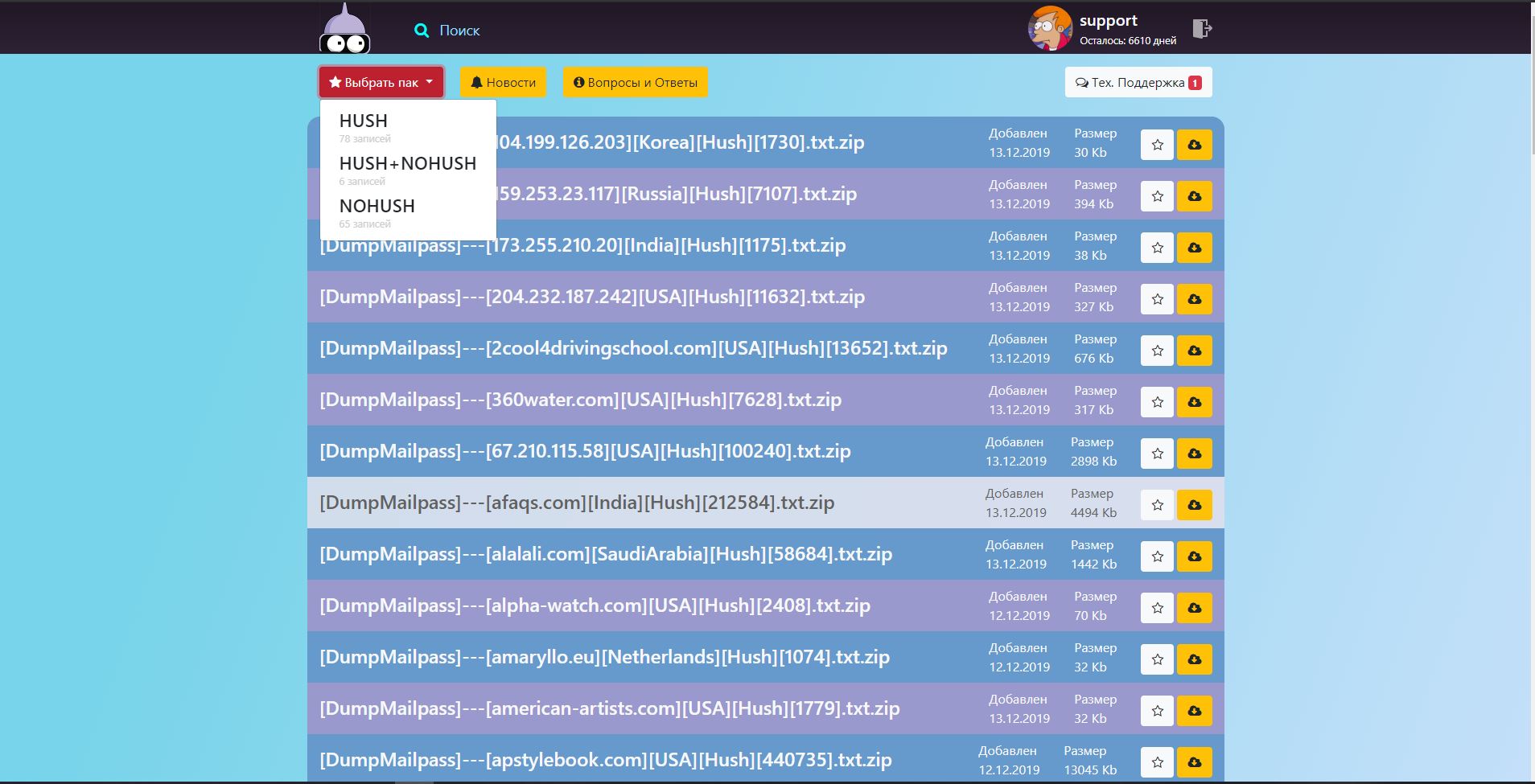Open the 2cool4drivingschool.com file name
1535x784 pixels.
[633, 348]
